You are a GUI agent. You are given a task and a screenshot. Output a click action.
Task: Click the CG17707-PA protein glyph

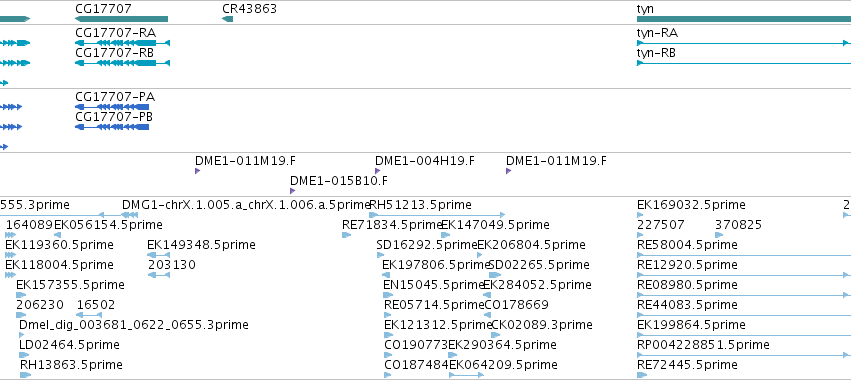tap(112, 107)
